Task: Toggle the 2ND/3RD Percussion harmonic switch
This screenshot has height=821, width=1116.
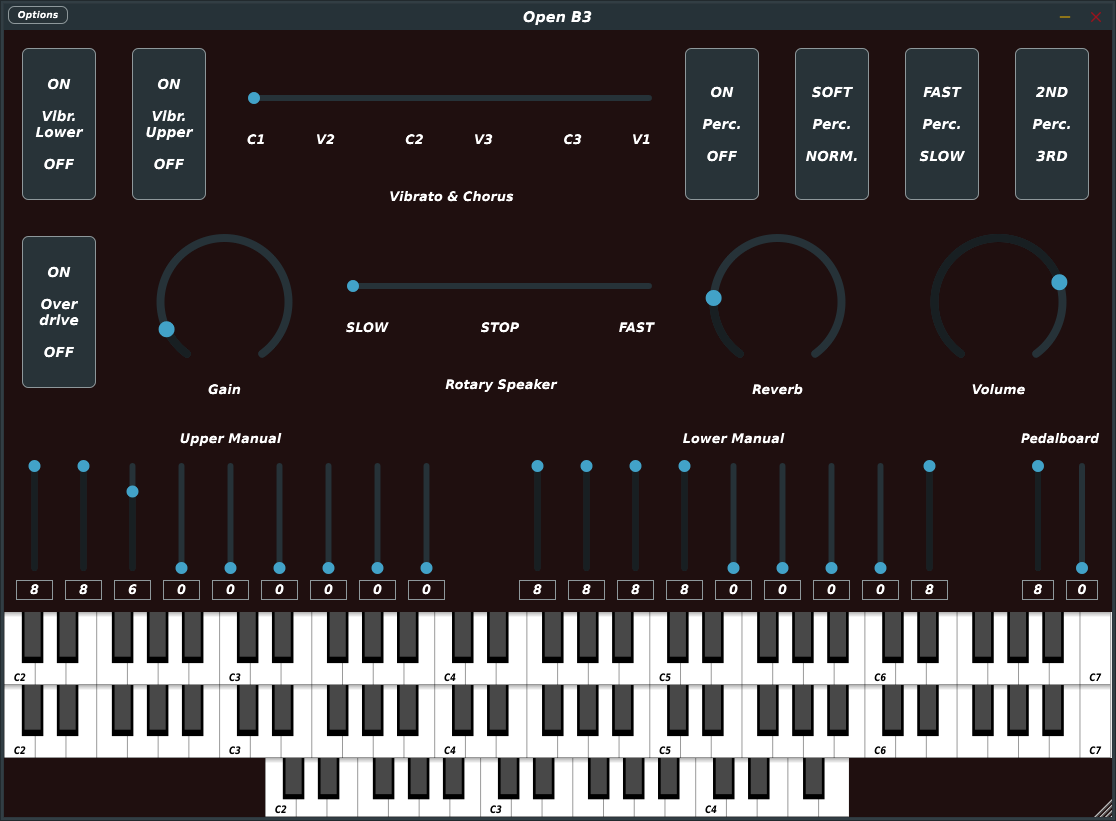Action: coord(1052,124)
